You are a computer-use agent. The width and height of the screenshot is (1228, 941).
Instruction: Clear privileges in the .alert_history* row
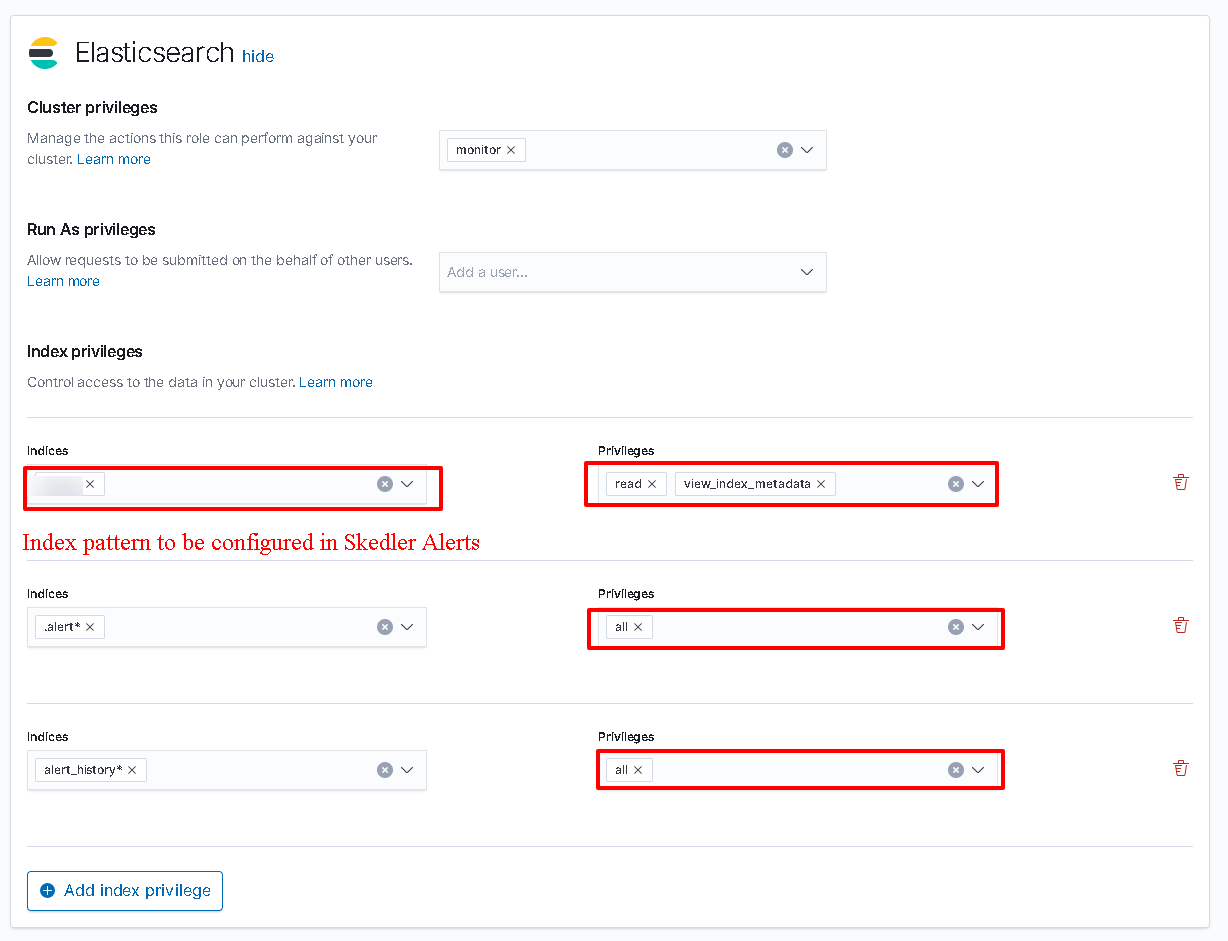(x=956, y=770)
